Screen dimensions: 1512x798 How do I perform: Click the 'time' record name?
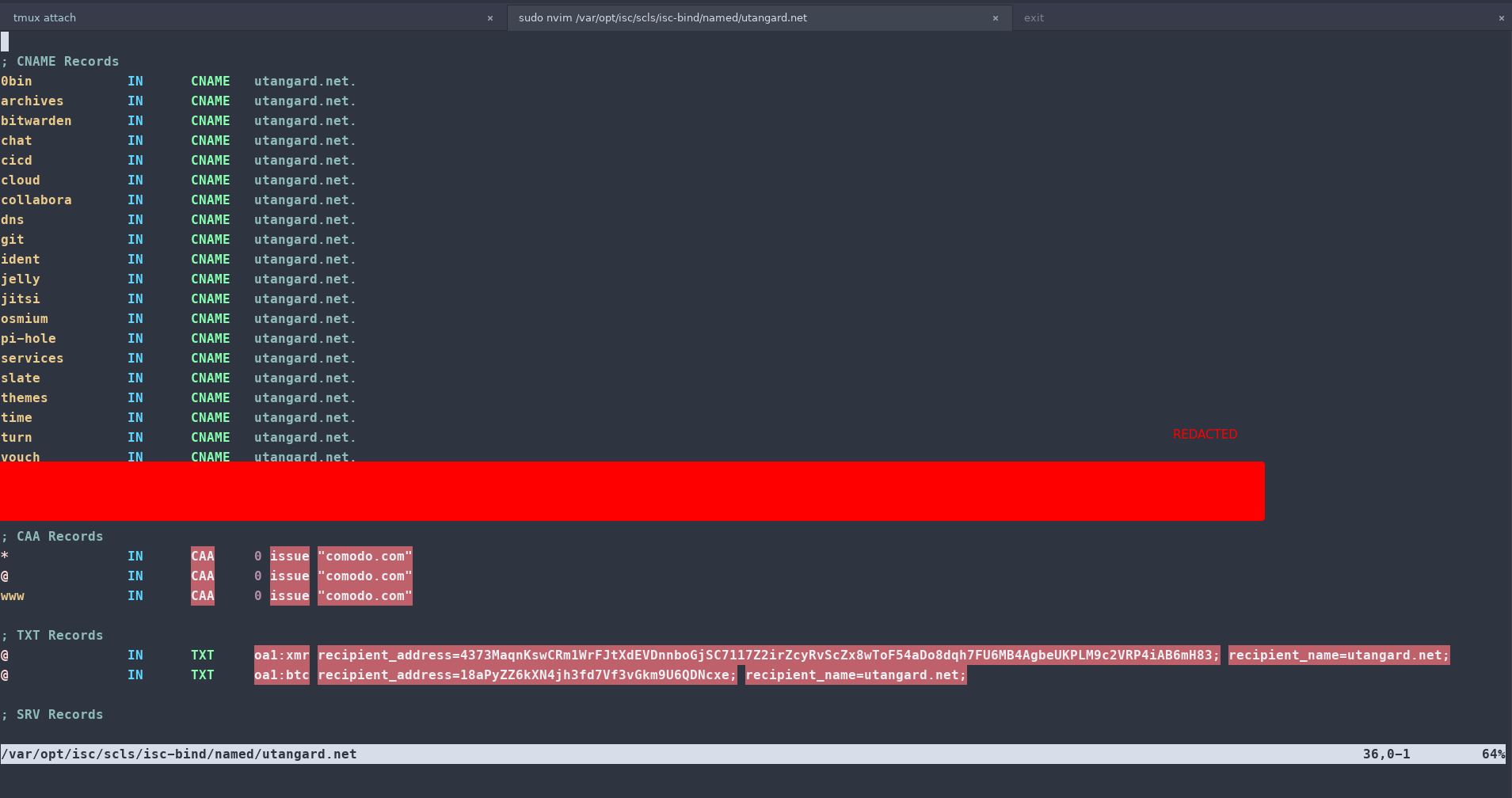[x=17, y=418]
